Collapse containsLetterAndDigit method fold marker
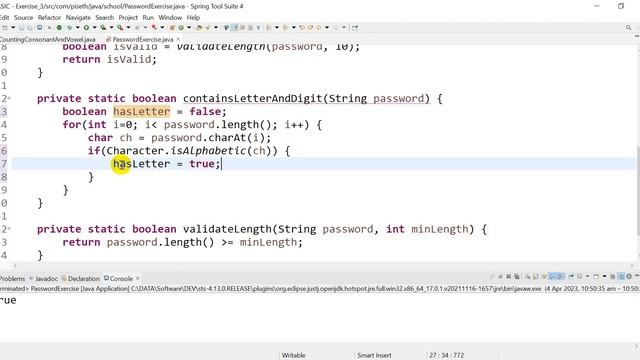Image resolution: width=640 pixels, height=360 pixels. [x=9, y=98]
